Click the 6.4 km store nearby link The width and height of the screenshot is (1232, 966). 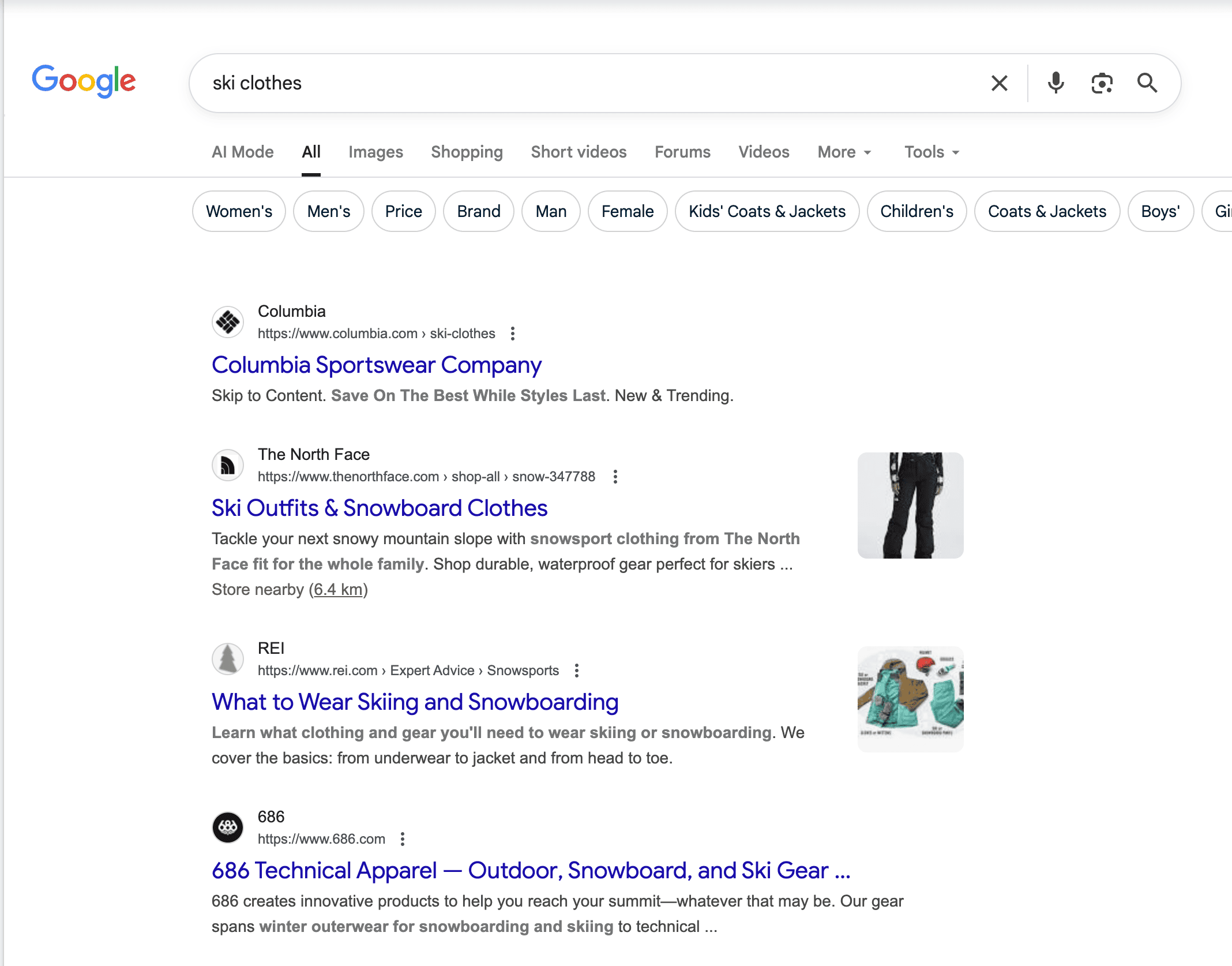(338, 590)
